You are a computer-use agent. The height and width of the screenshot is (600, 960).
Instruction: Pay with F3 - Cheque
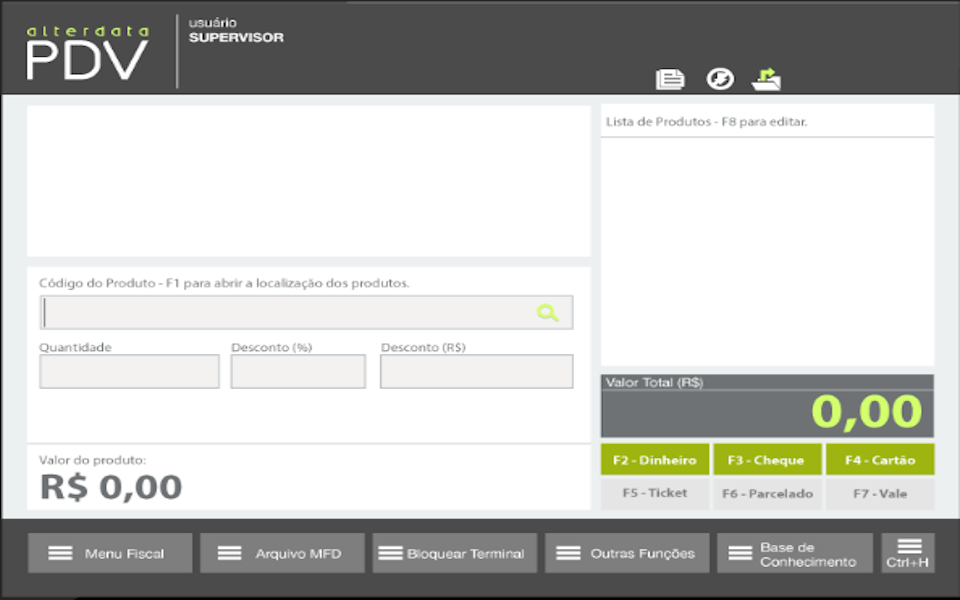[767, 460]
